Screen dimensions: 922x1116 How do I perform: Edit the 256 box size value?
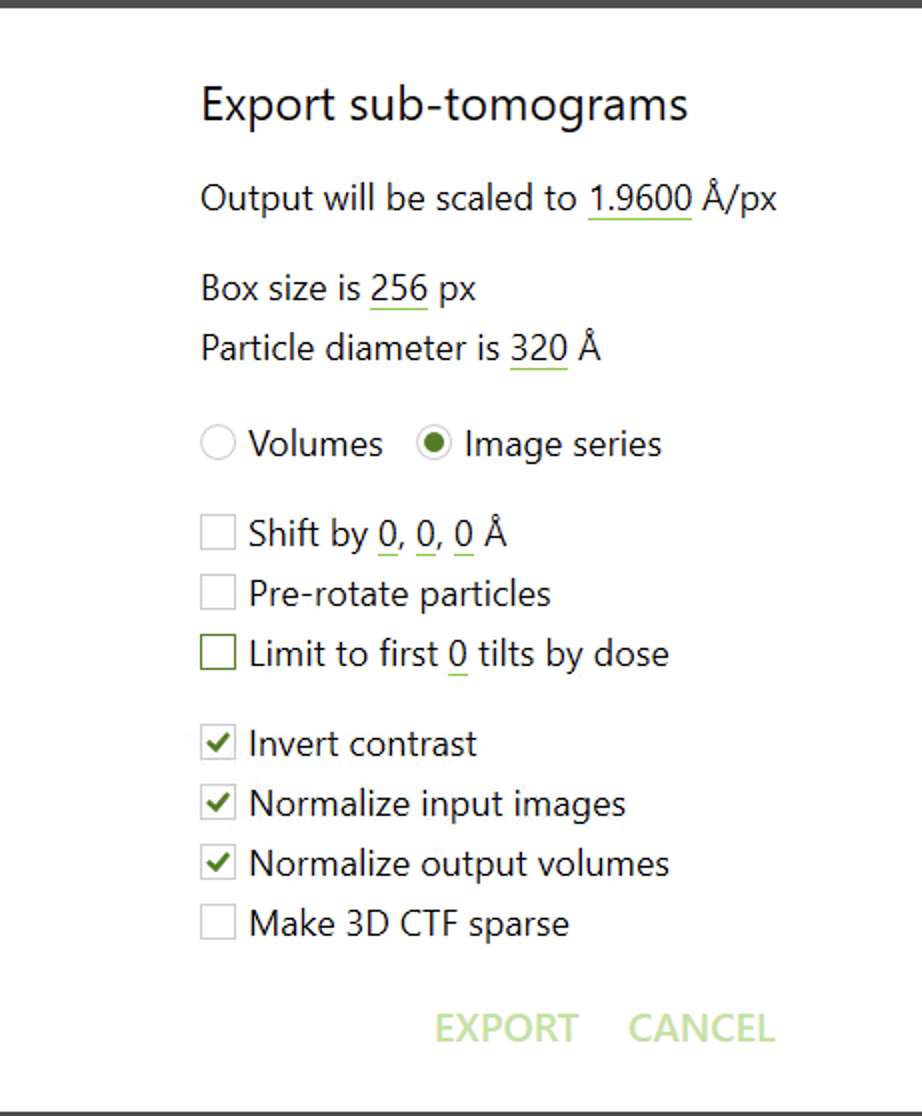(398, 289)
